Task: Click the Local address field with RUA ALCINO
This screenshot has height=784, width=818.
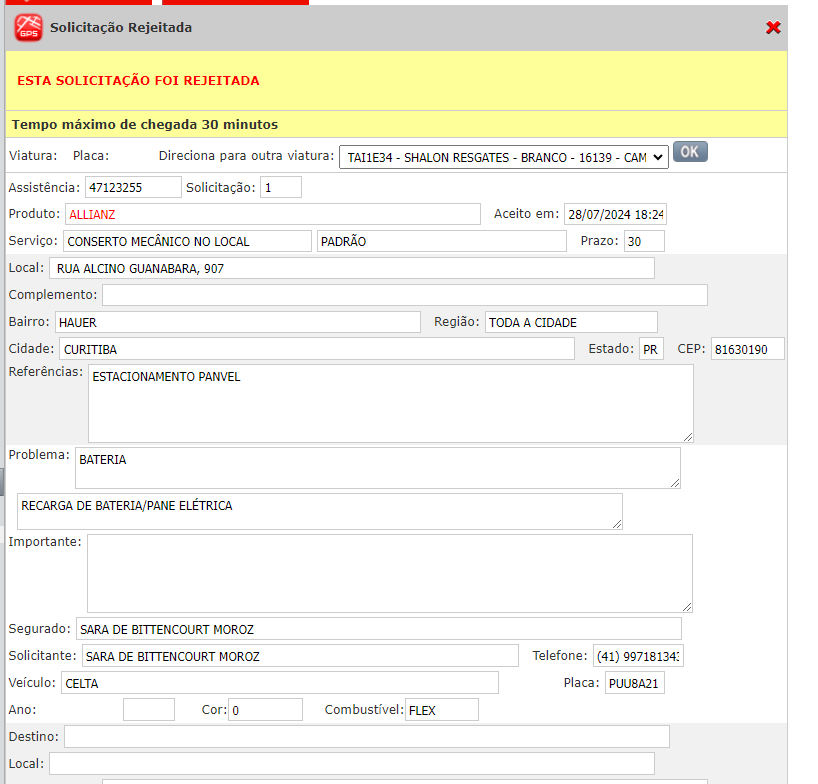Action: [x=351, y=268]
